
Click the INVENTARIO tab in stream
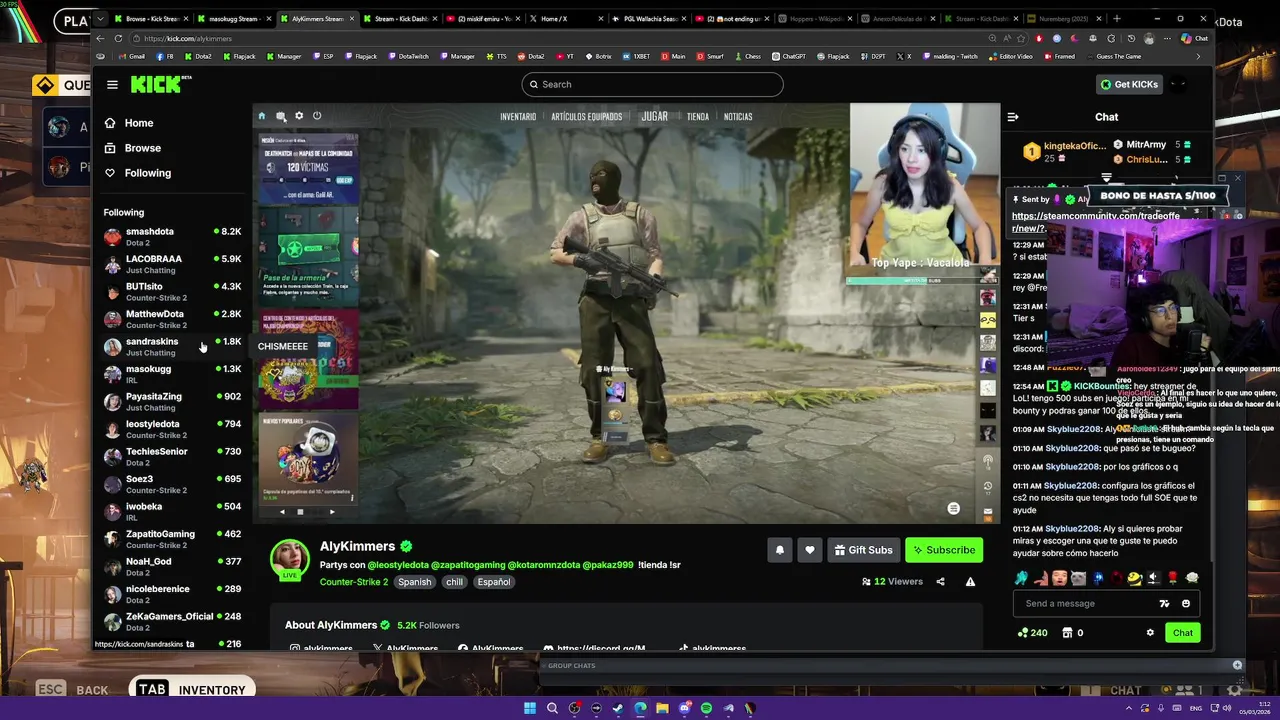[x=518, y=117]
